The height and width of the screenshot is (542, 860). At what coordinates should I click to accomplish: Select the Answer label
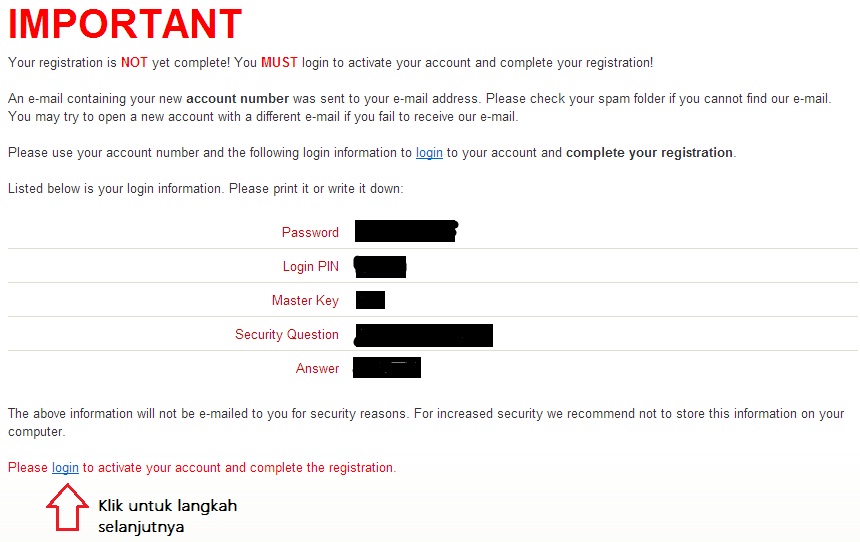(x=318, y=368)
